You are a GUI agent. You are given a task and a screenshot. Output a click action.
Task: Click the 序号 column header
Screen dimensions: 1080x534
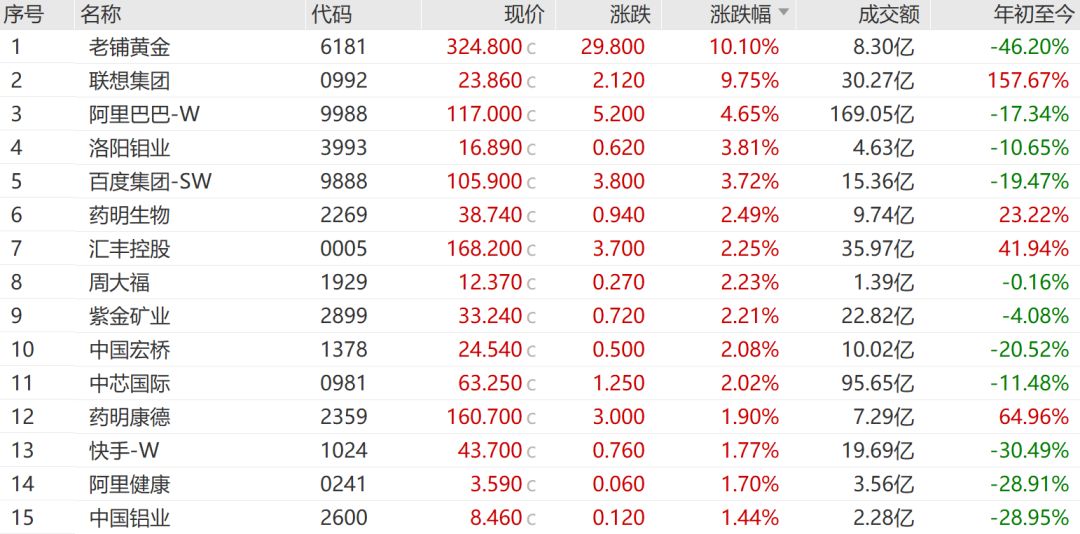point(23,14)
